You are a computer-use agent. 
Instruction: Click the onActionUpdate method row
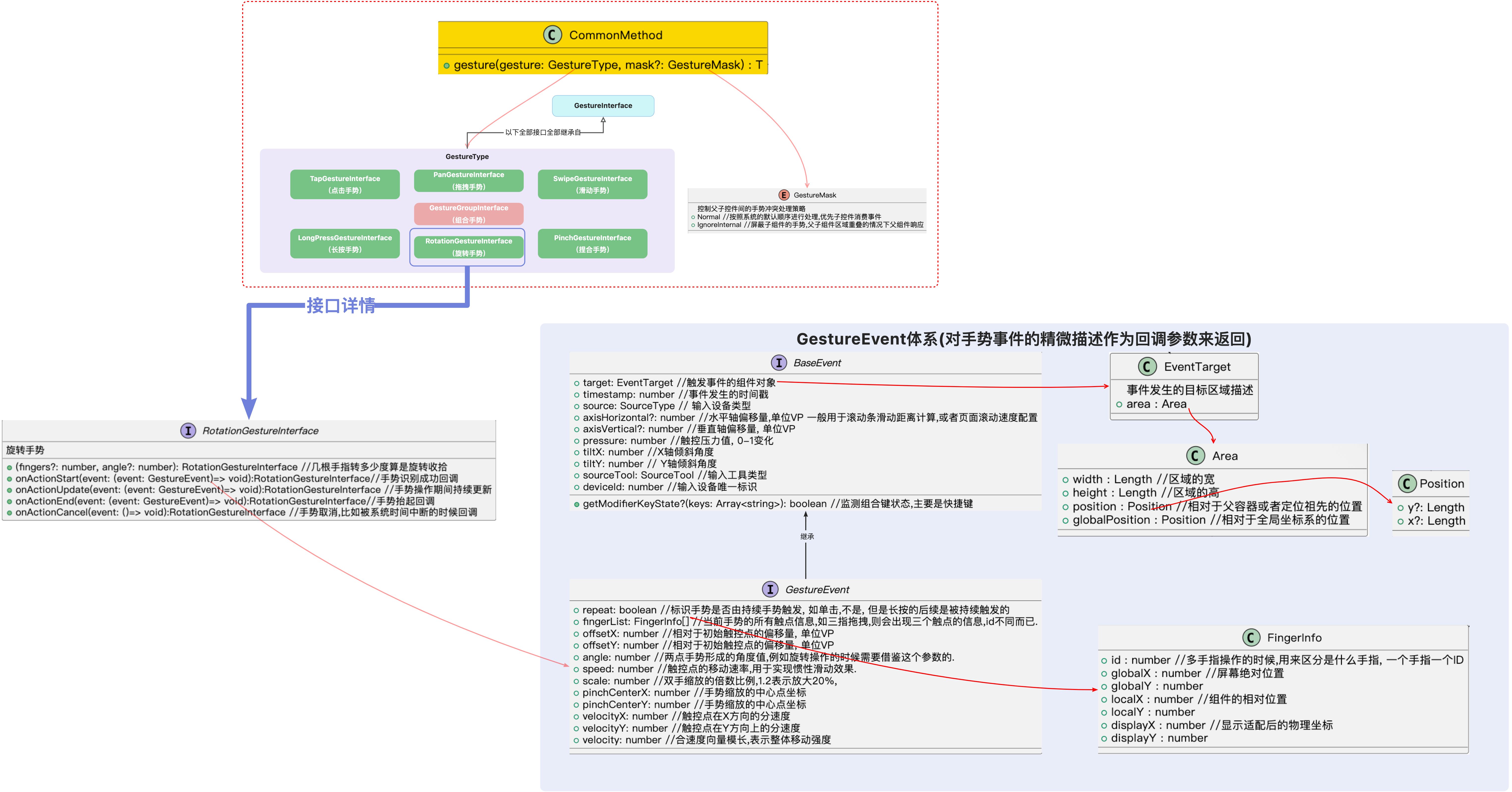point(249,489)
